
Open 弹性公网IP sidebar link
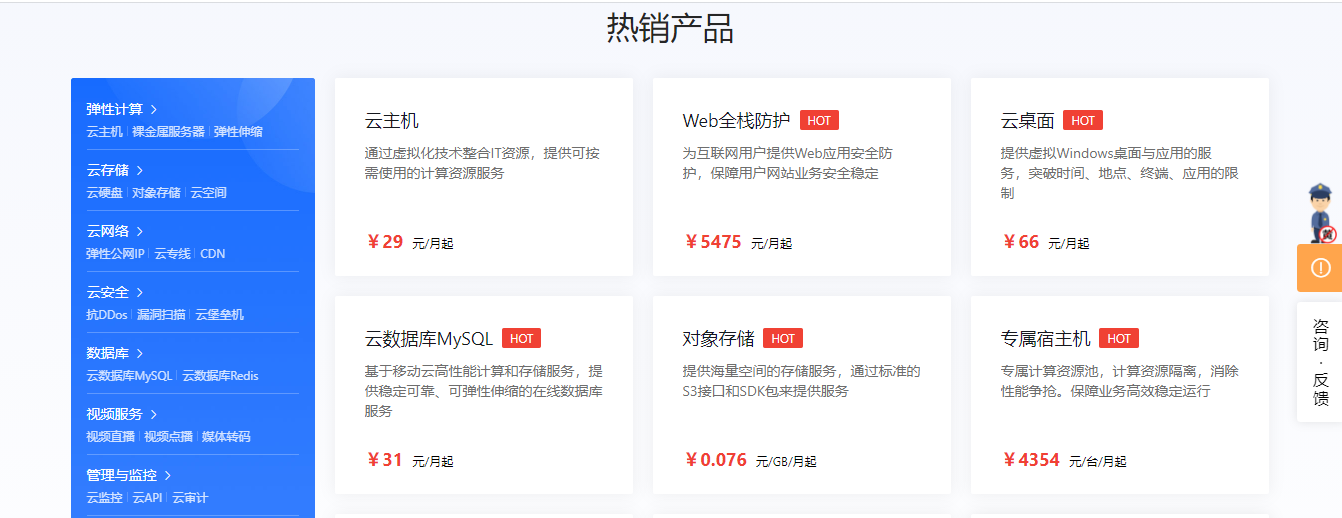point(115,253)
